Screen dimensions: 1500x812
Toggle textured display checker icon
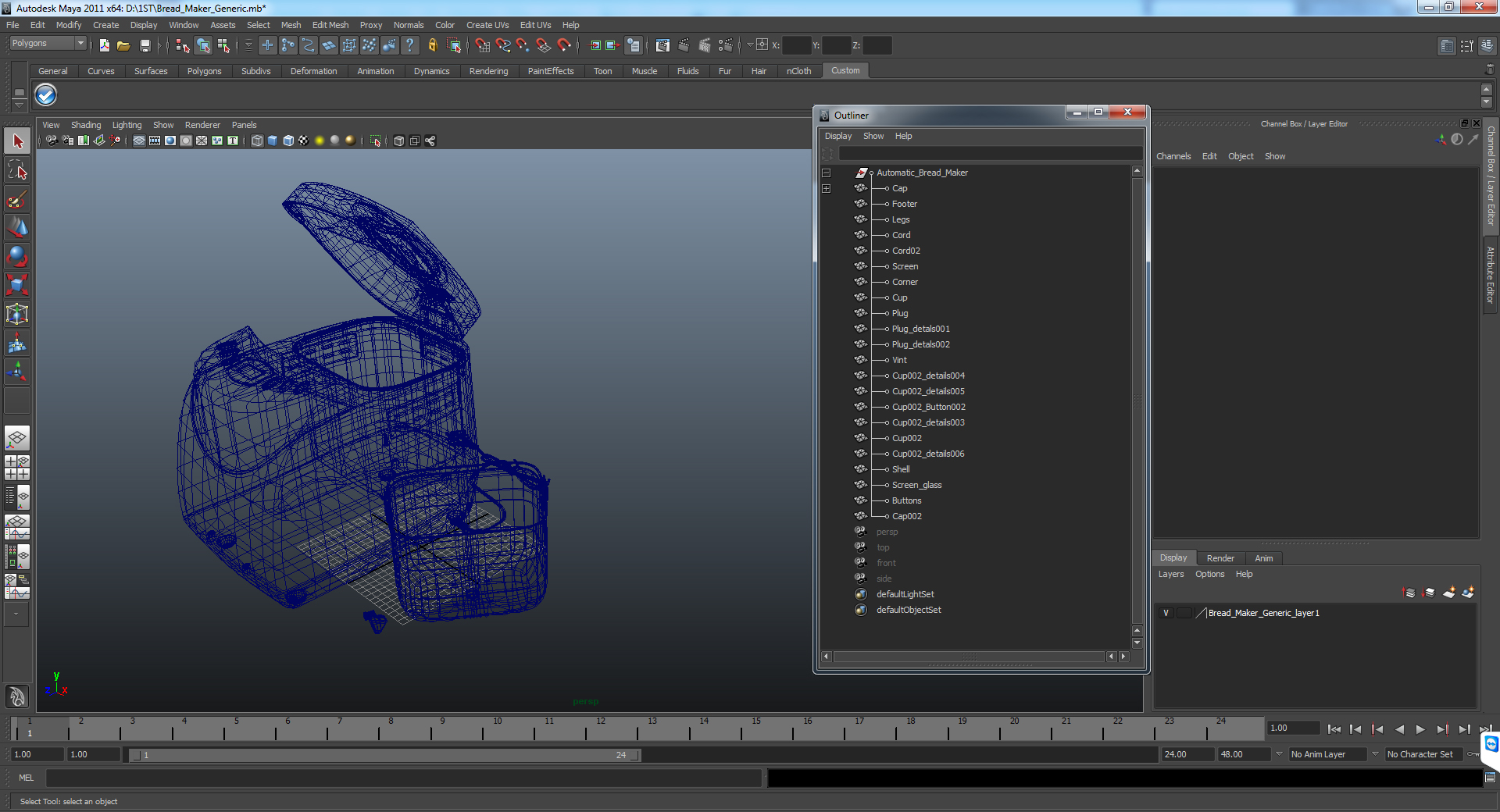(304, 141)
